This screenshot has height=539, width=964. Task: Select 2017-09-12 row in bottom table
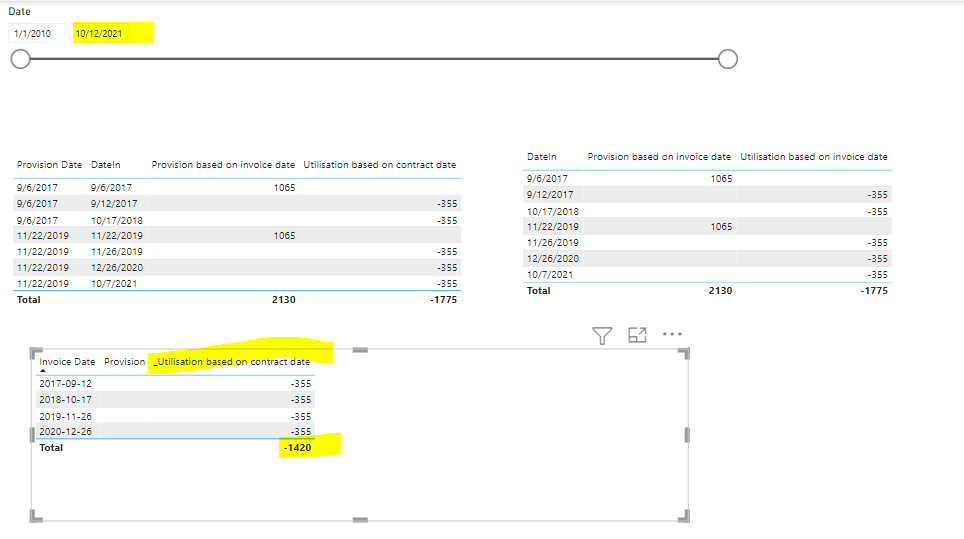pyautogui.click(x=175, y=384)
